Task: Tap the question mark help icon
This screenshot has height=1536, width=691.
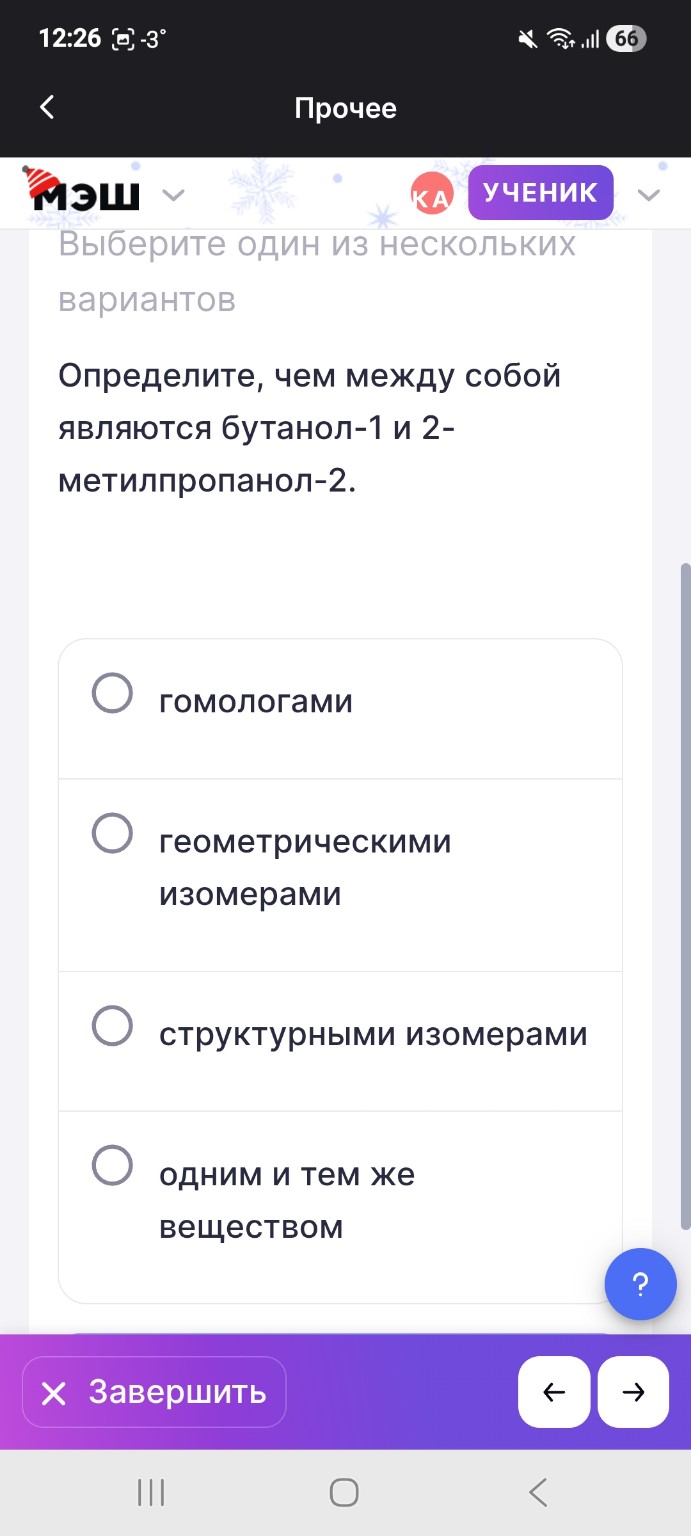Action: tap(640, 1284)
